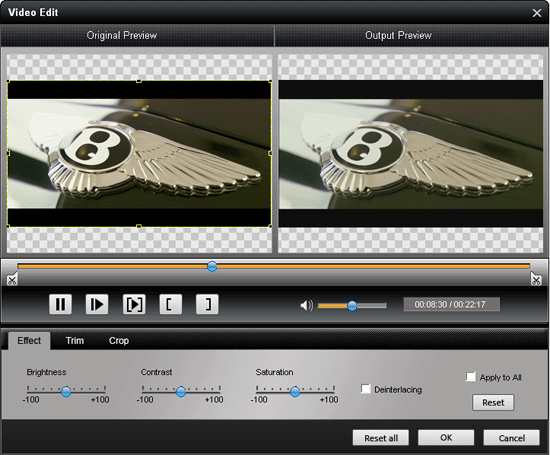Open the Crop tab

point(119,341)
